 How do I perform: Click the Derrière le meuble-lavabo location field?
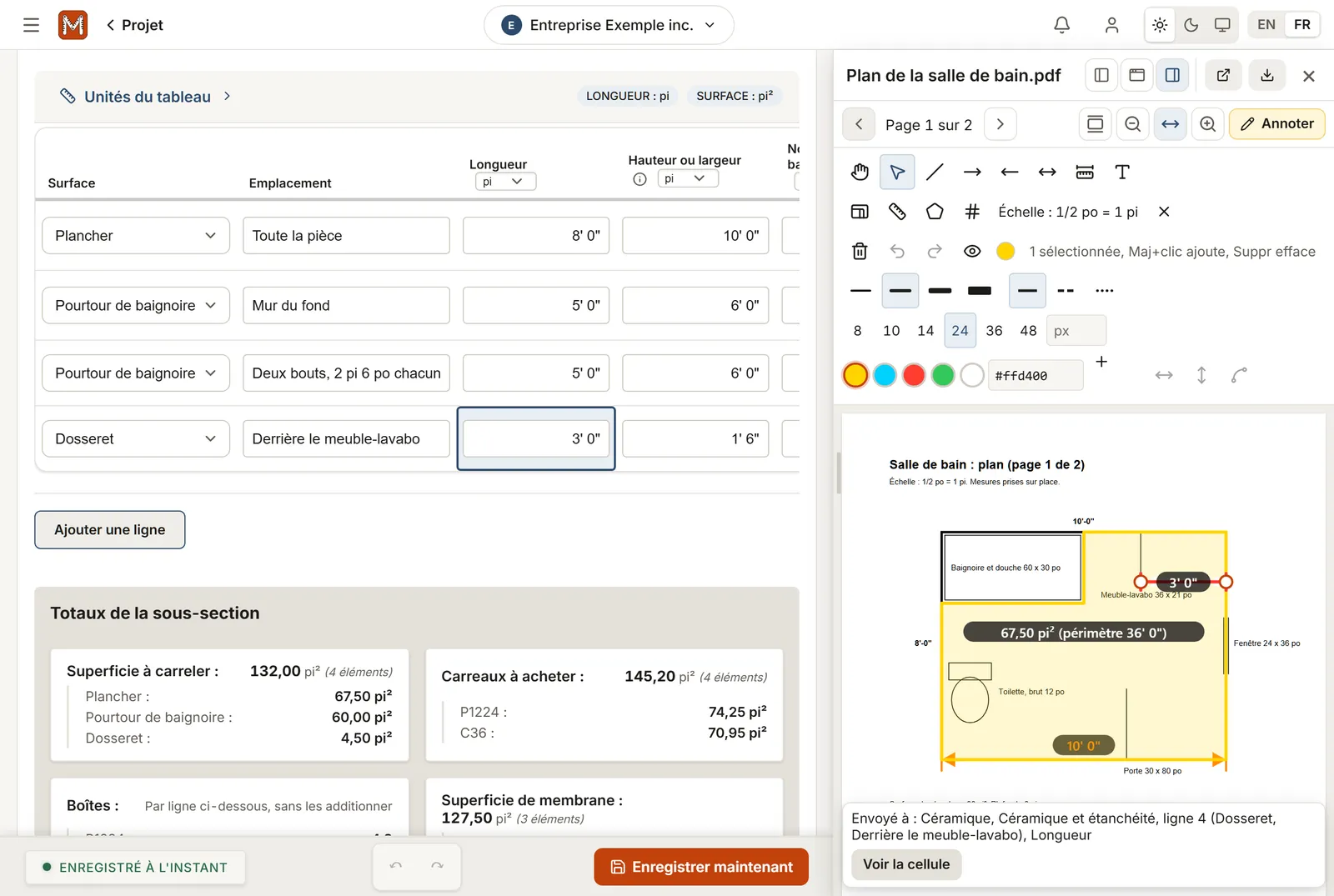coord(346,439)
